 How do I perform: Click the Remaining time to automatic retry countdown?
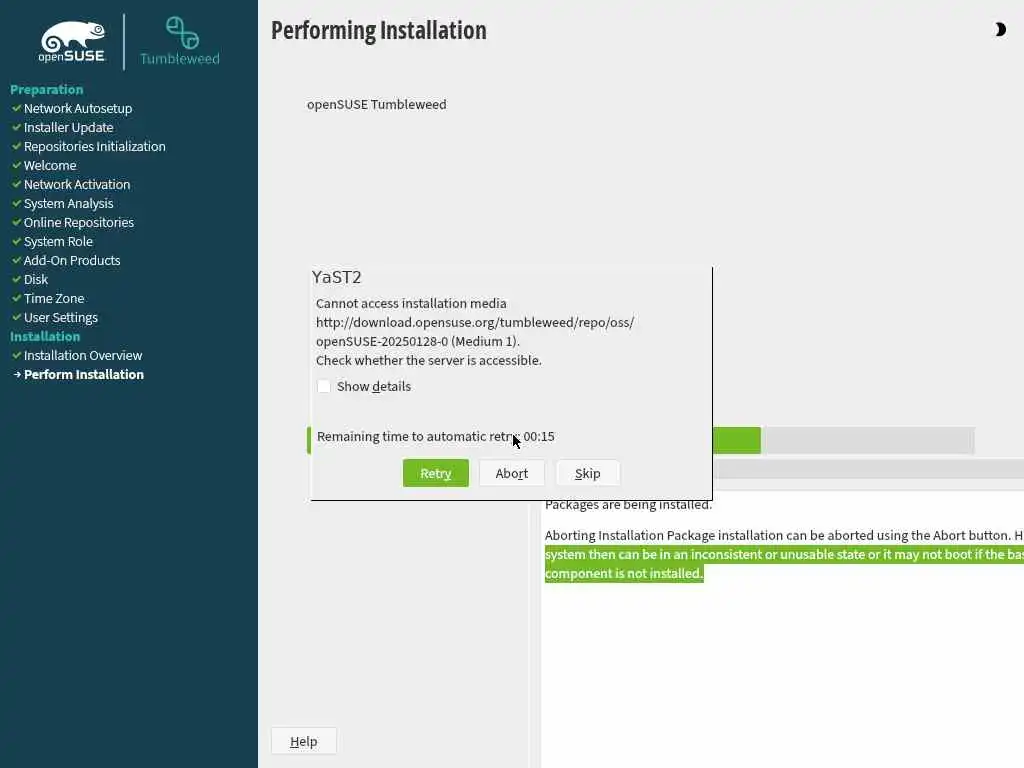click(436, 436)
